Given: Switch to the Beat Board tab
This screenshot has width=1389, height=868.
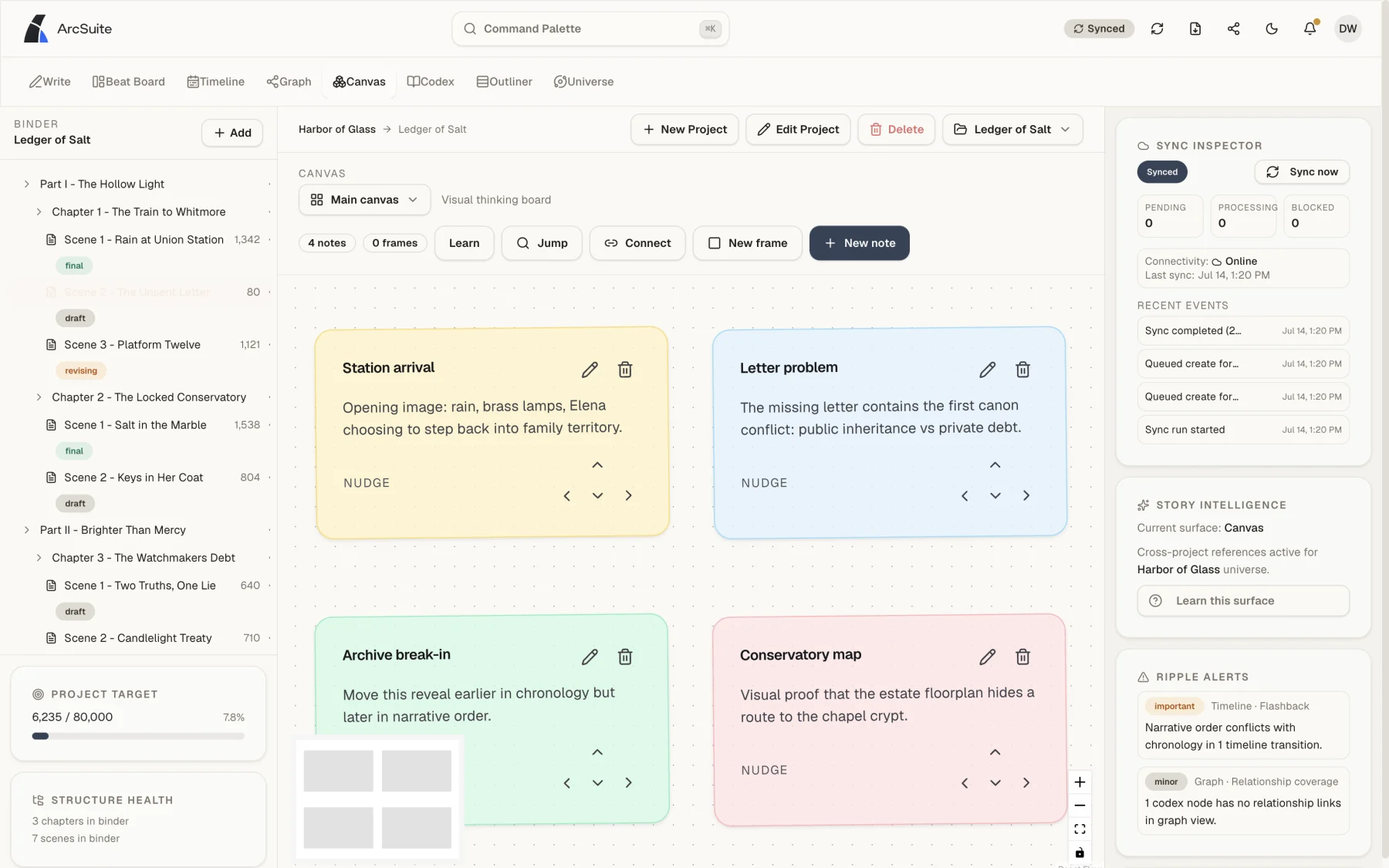Looking at the screenshot, I should tap(128, 82).
